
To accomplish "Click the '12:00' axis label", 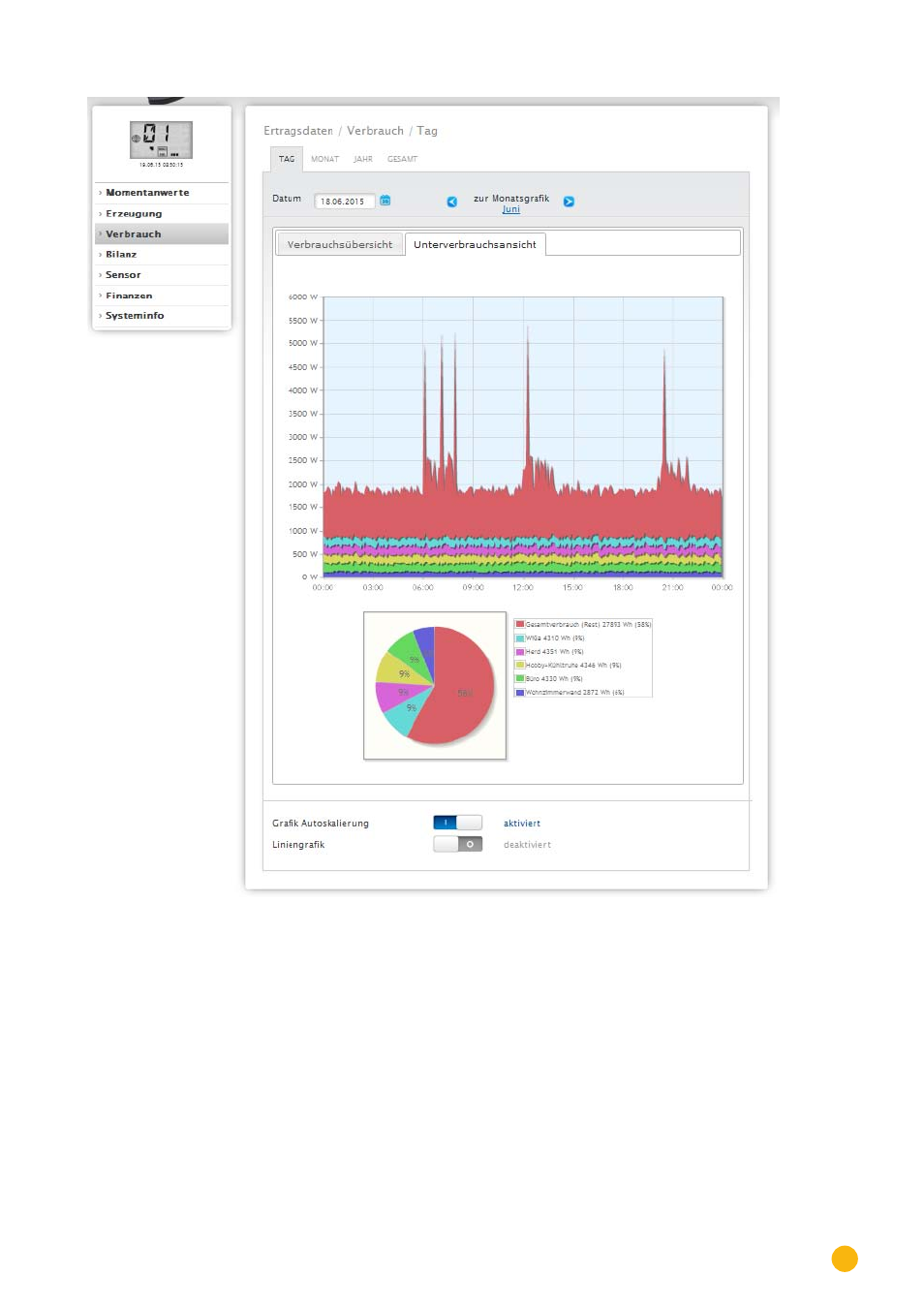I will click(523, 587).
